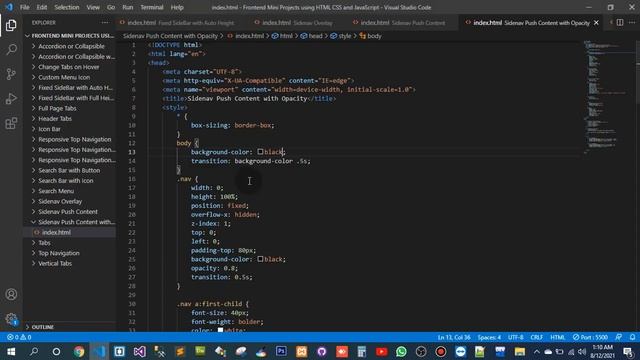640x360 pixels.
Task: Open the Terminal menu
Action: (152, 7)
